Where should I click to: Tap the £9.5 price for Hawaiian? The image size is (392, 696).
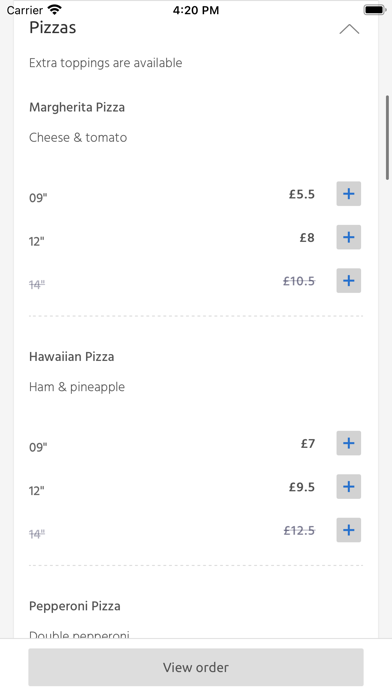pyautogui.click(x=302, y=487)
